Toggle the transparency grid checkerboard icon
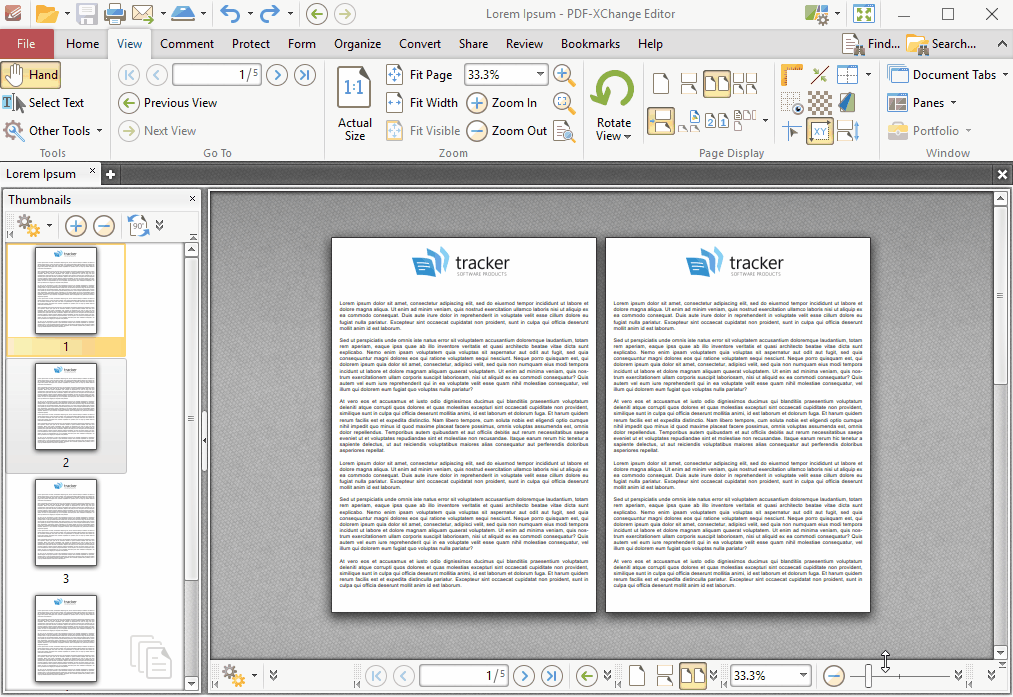Image resolution: width=1013 pixels, height=697 pixels. click(x=820, y=103)
